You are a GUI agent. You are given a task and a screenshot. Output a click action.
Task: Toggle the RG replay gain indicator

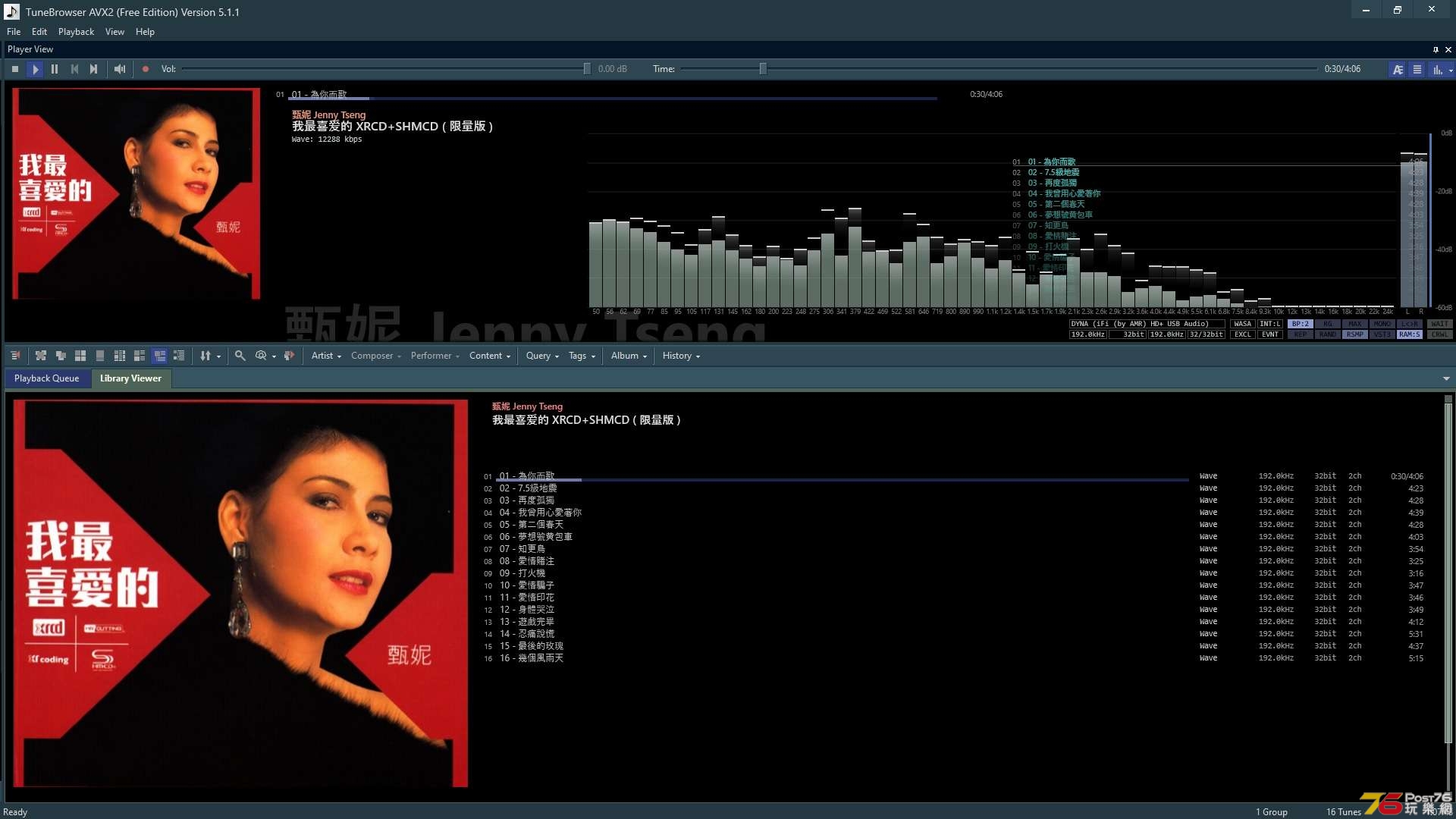pos(1328,324)
